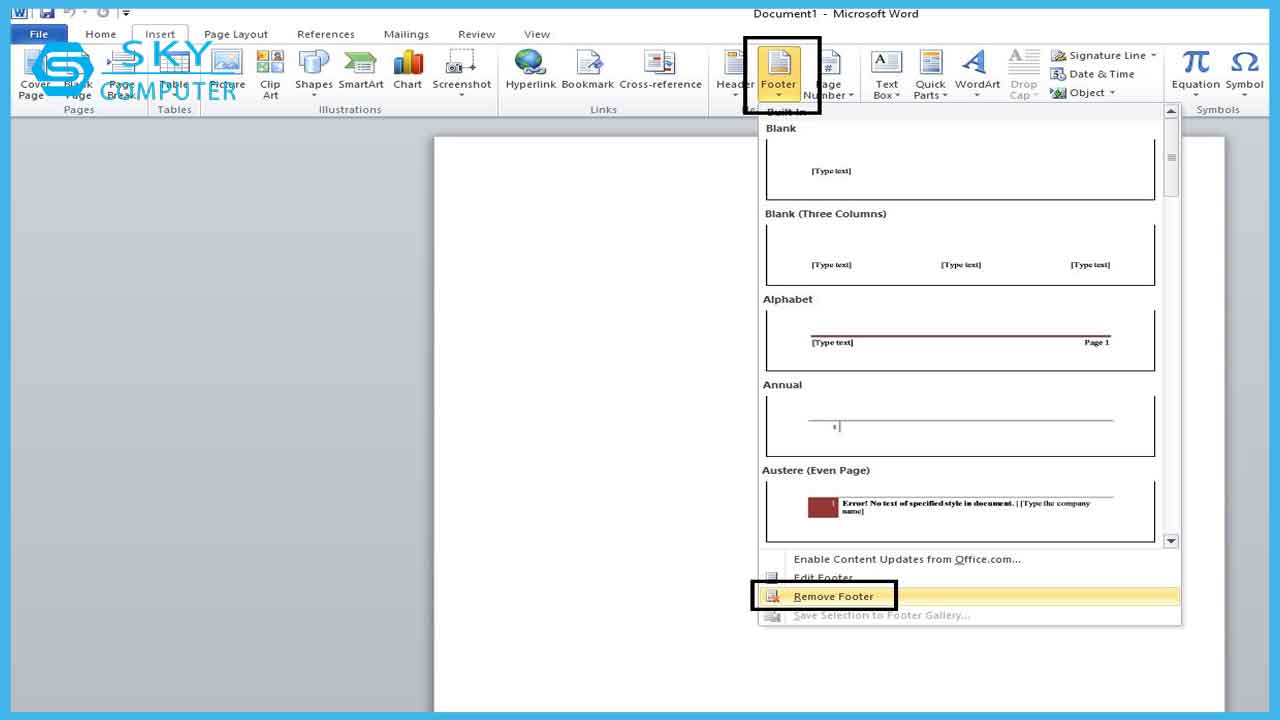Open the File tab
Image resolution: width=1280 pixels, height=720 pixels.
click(39, 34)
